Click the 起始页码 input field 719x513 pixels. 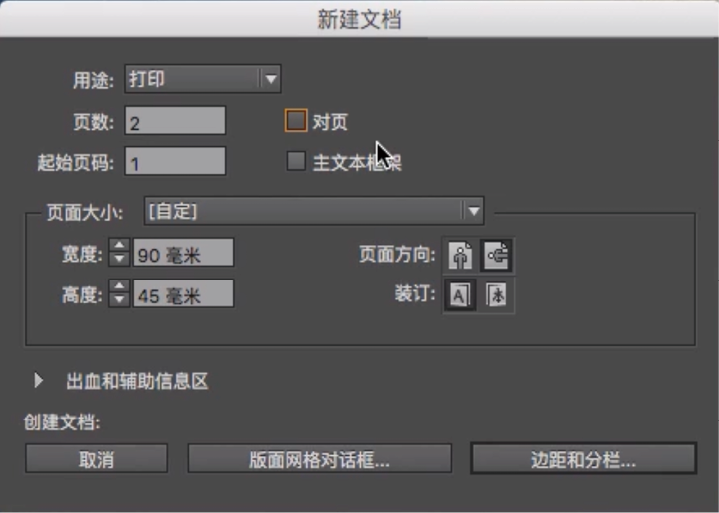click(x=175, y=162)
